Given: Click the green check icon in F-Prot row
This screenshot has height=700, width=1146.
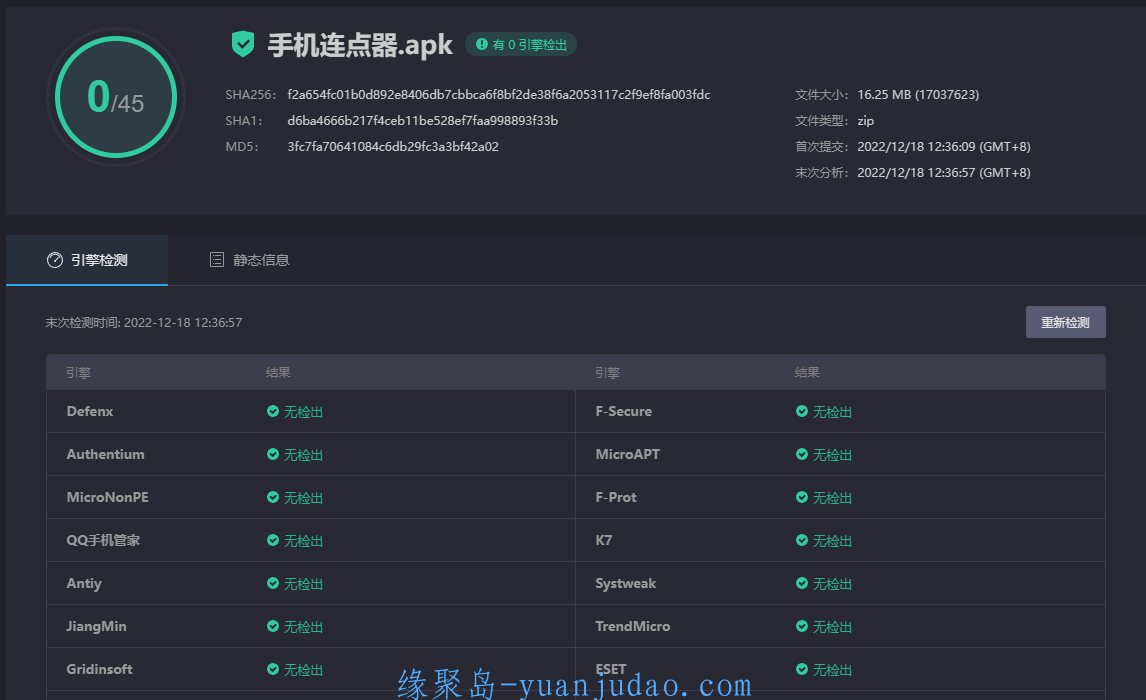Looking at the screenshot, I should pos(802,498).
